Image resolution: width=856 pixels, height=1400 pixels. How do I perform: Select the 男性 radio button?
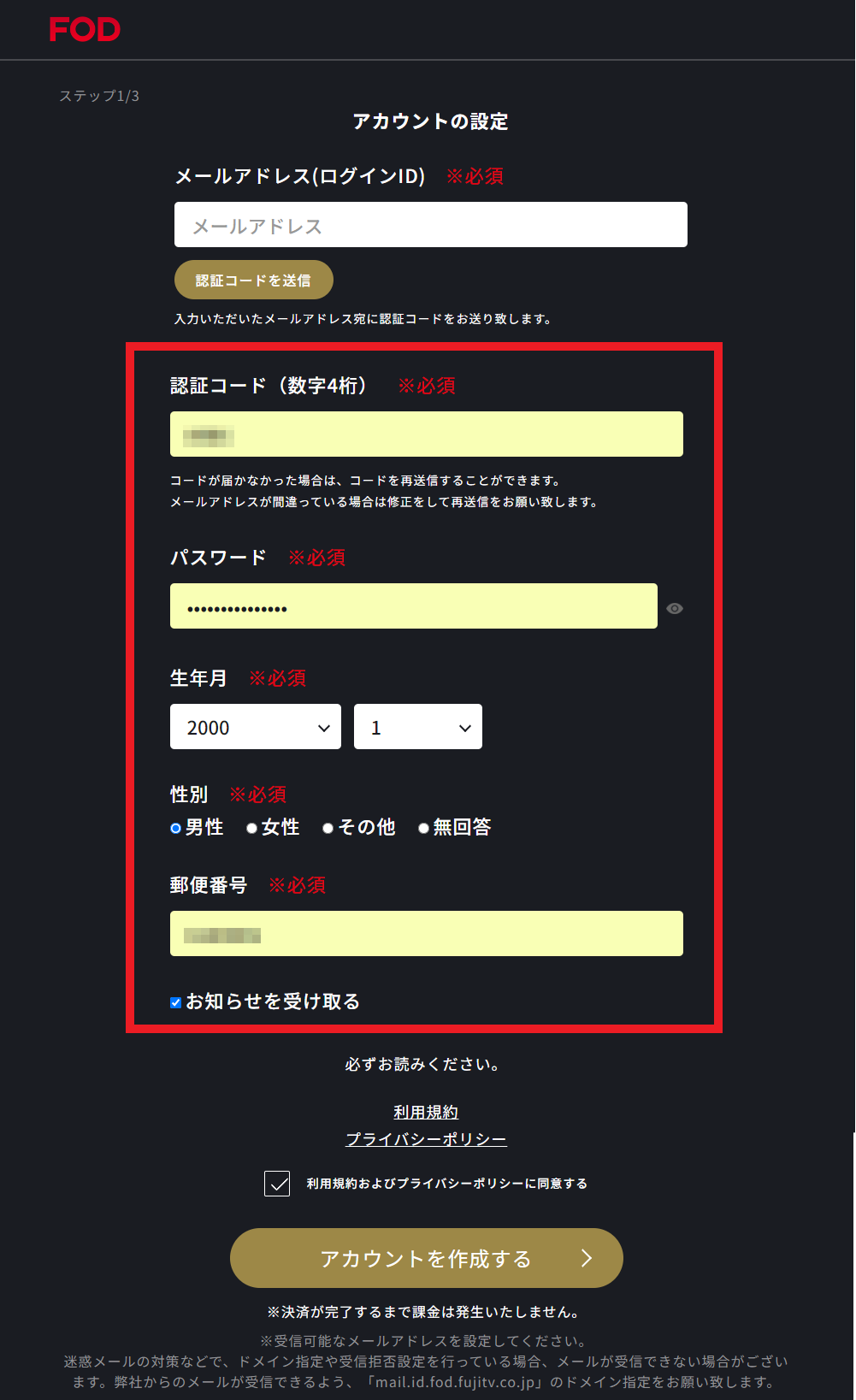[x=175, y=828]
